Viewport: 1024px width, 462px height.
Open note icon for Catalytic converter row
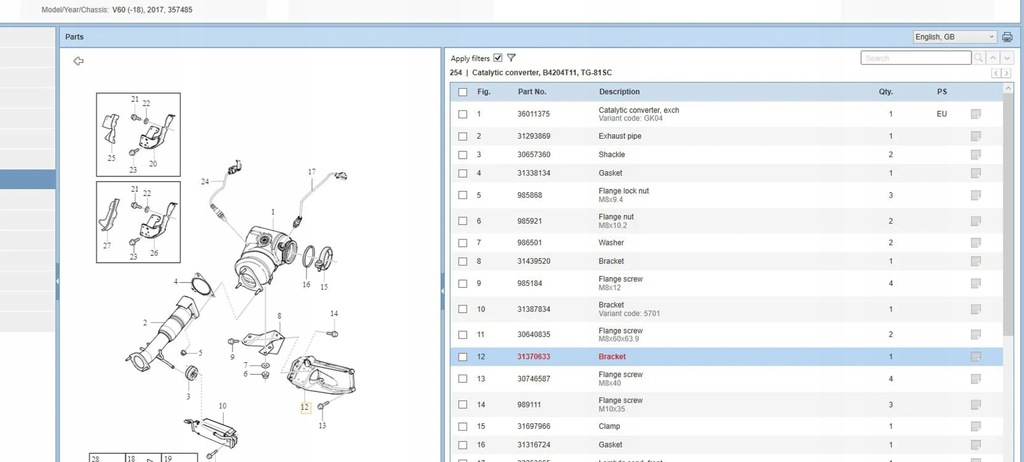pyautogui.click(x=976, y=114)
